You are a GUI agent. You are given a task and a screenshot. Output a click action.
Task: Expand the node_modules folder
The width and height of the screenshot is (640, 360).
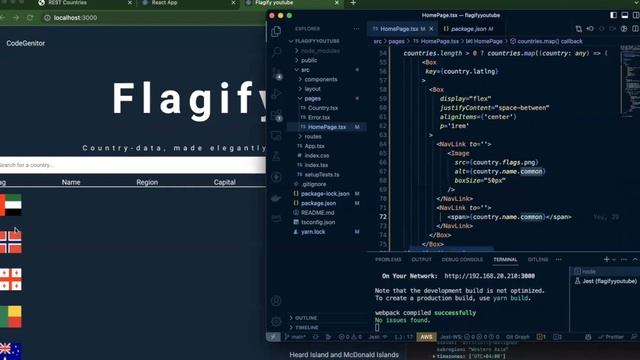pos(320,51)
